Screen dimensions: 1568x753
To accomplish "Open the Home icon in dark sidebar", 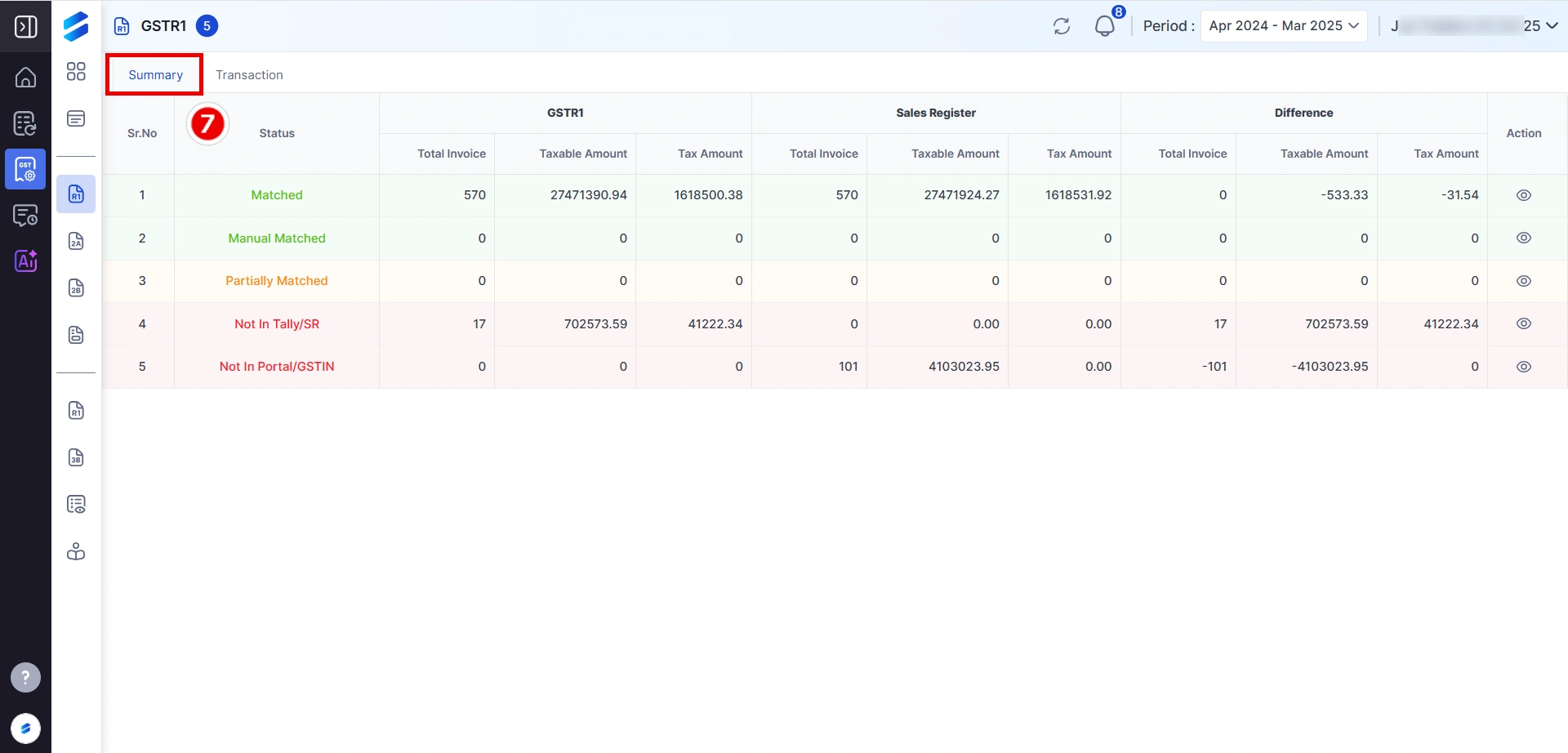I will pos(25,77).
